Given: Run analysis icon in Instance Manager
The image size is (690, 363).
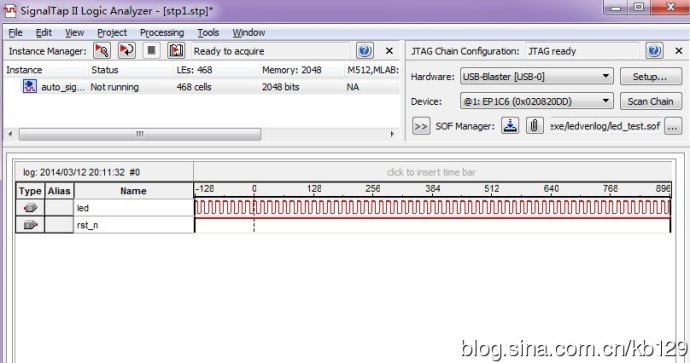Looking at the screenshot, I should click(102, 51).
